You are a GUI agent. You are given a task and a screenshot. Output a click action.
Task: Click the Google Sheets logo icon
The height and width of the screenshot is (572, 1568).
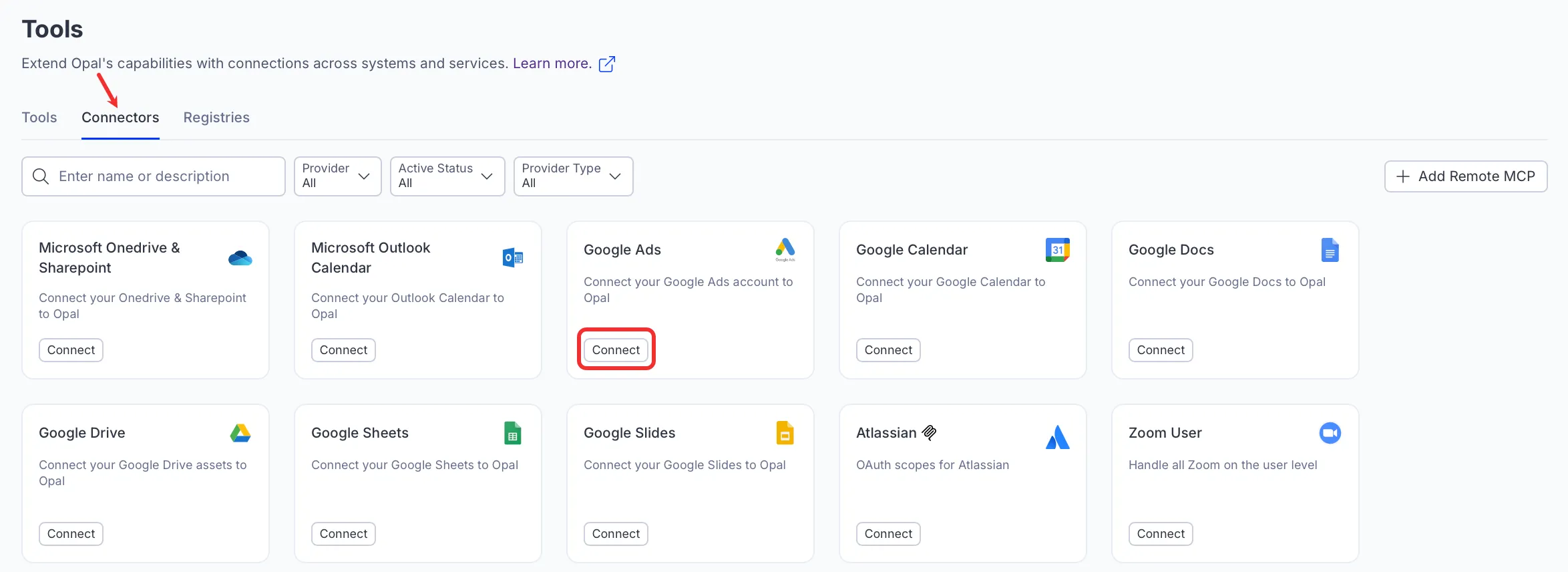click(513, 433)
